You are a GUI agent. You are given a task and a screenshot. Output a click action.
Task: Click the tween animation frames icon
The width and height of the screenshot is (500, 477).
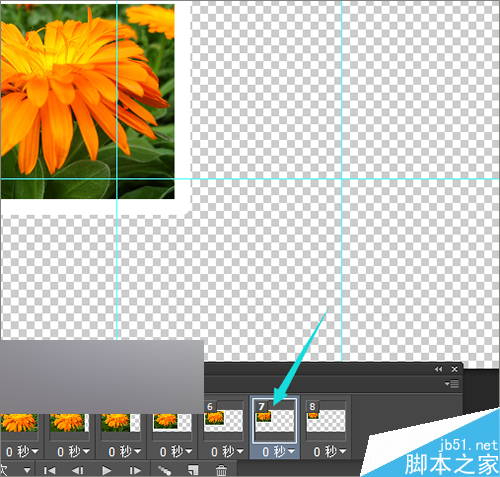[x=164, y=470]
